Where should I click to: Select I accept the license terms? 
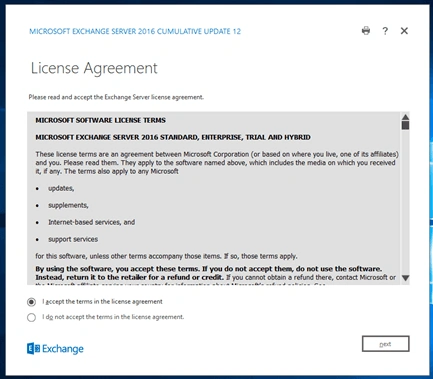click(x=31, y=302)
